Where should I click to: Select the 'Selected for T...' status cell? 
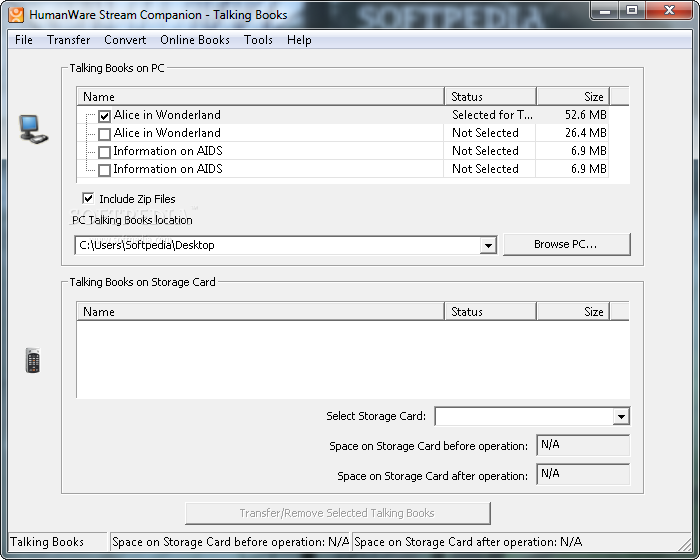pos(492,115)
